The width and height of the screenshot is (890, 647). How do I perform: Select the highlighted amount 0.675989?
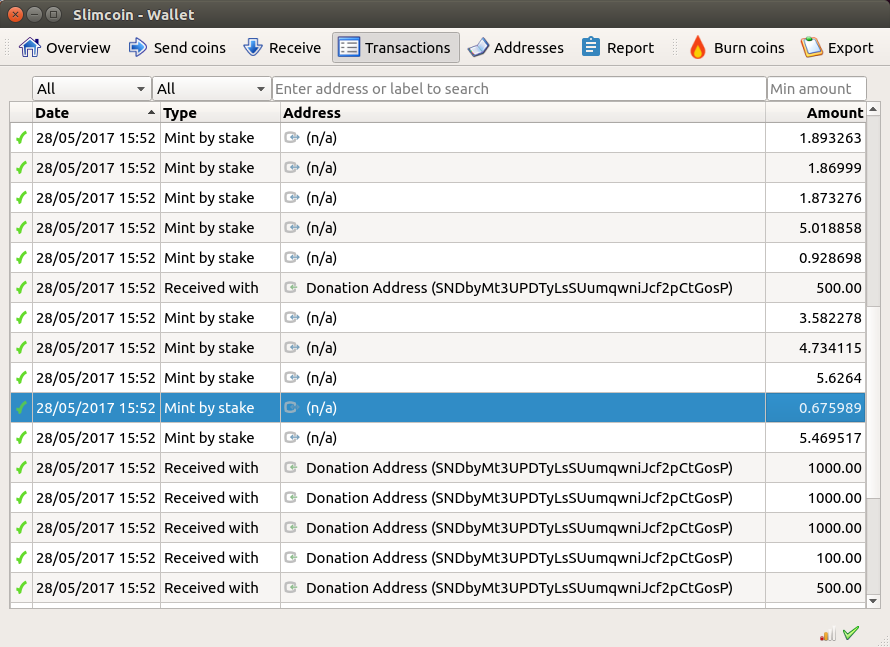coord(830,408)
